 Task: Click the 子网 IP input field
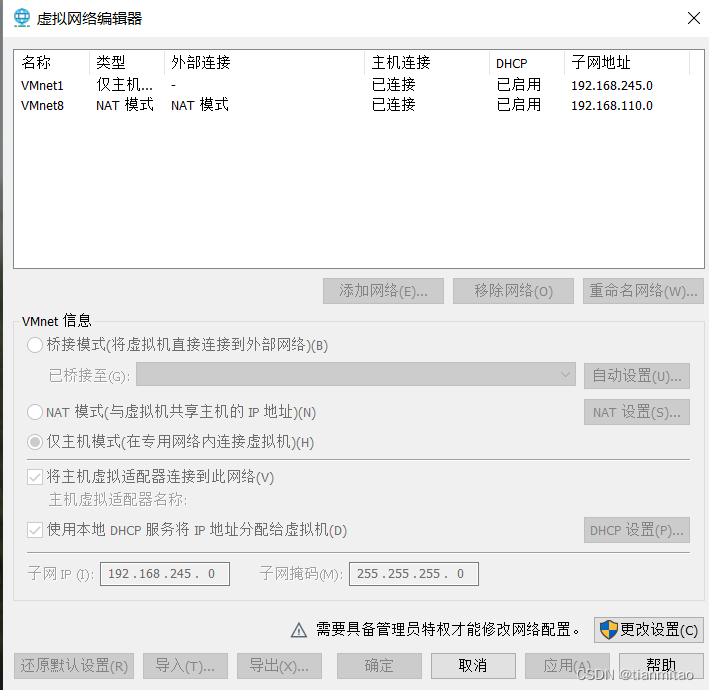coord(164,574)
